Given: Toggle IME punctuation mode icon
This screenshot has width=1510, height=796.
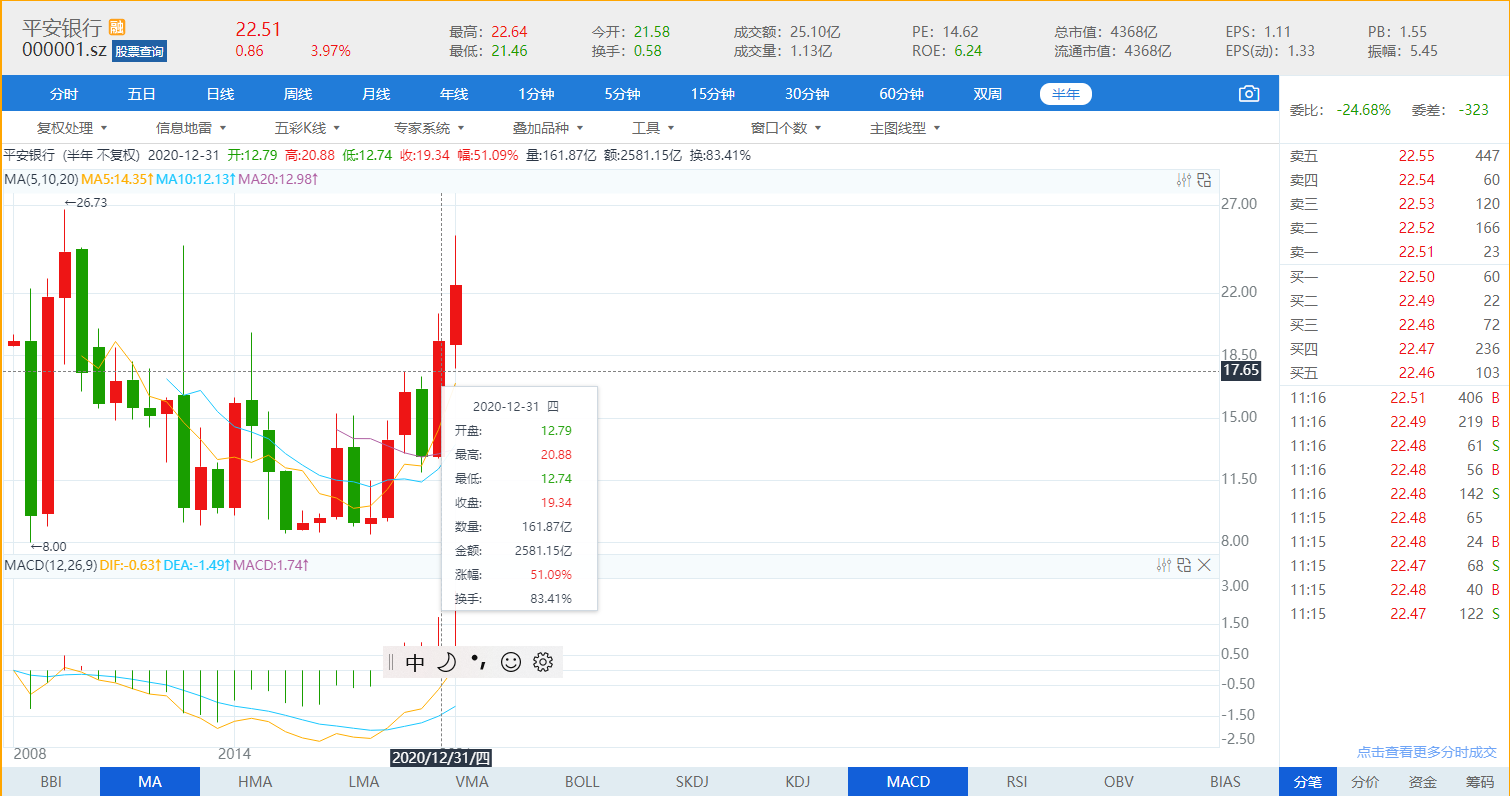Looking at the screenshot, I should (479, 662).
